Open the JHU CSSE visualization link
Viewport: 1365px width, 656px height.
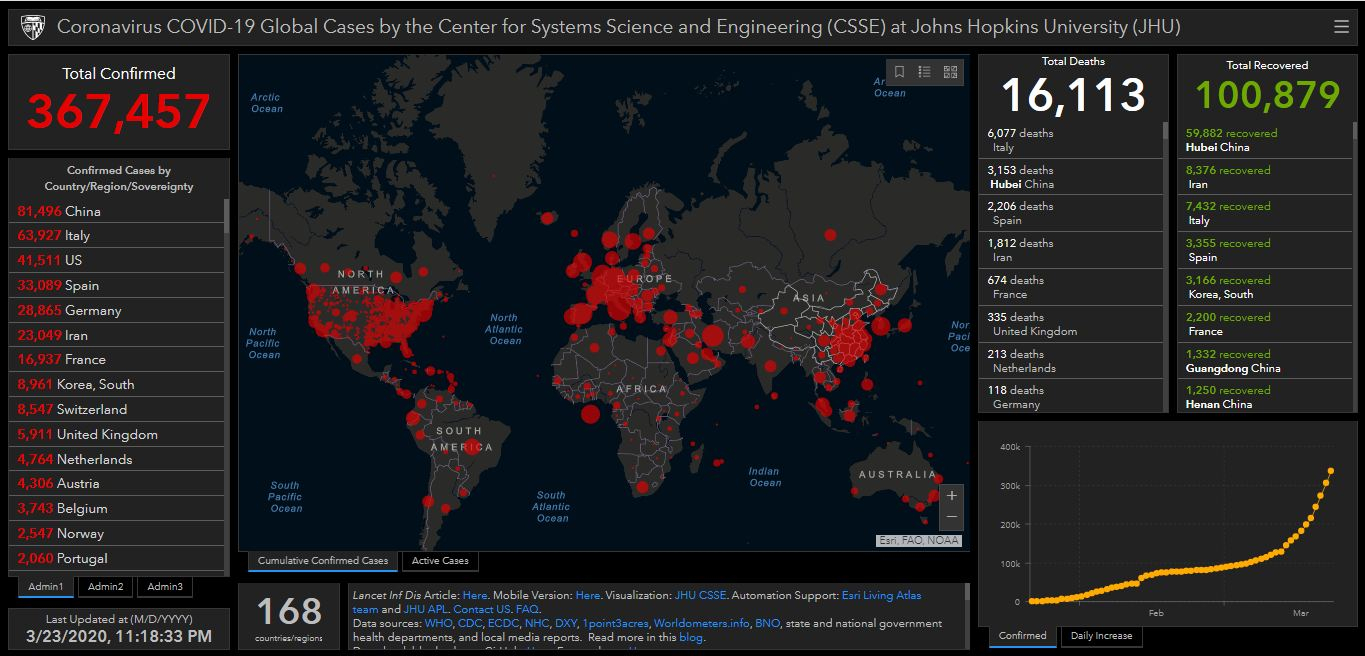(700, 595)
